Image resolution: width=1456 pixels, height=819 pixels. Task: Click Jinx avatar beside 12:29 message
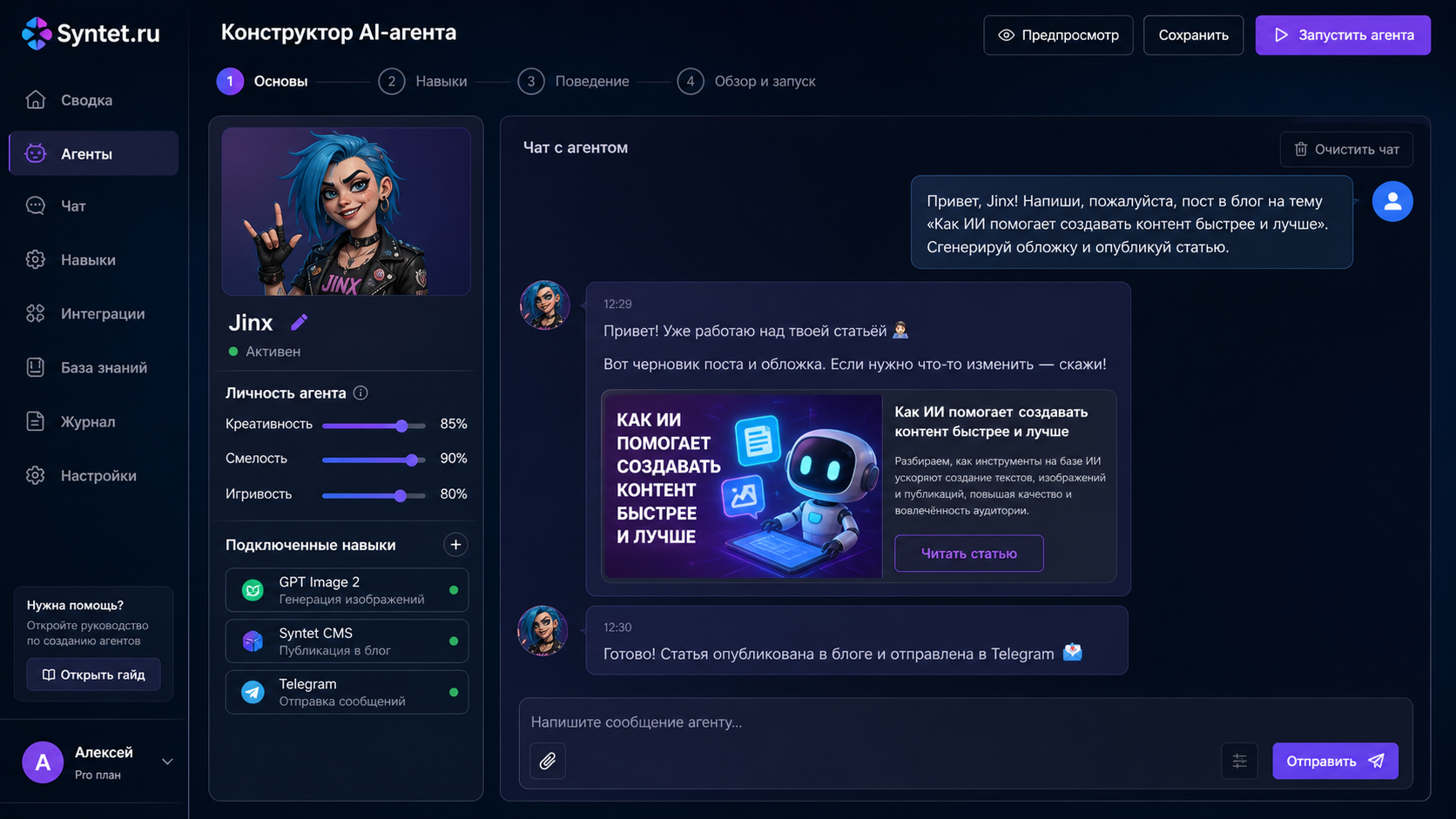(545, 305)
